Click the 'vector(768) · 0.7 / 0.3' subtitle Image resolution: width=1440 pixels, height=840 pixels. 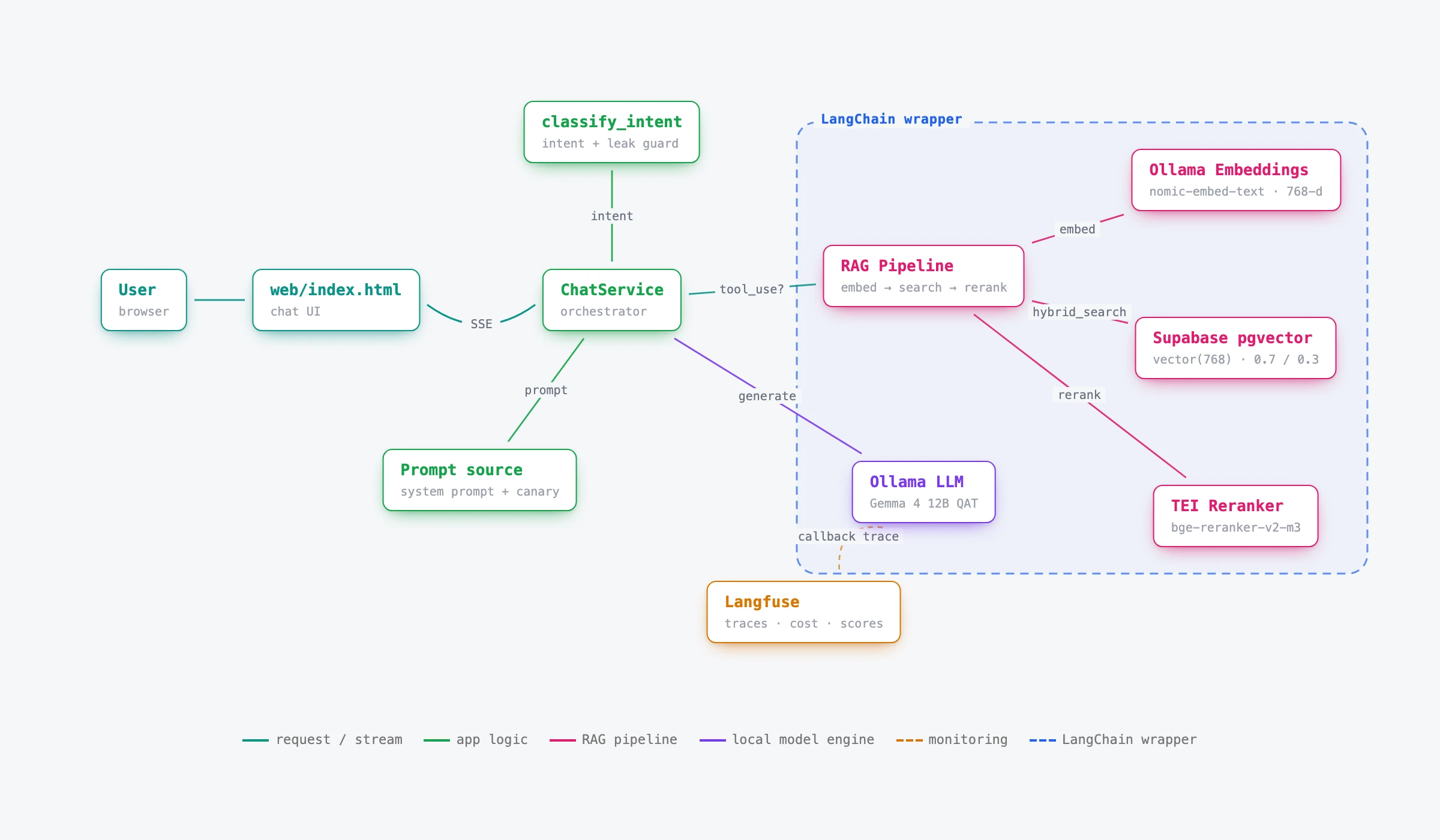pos(1235,359)
